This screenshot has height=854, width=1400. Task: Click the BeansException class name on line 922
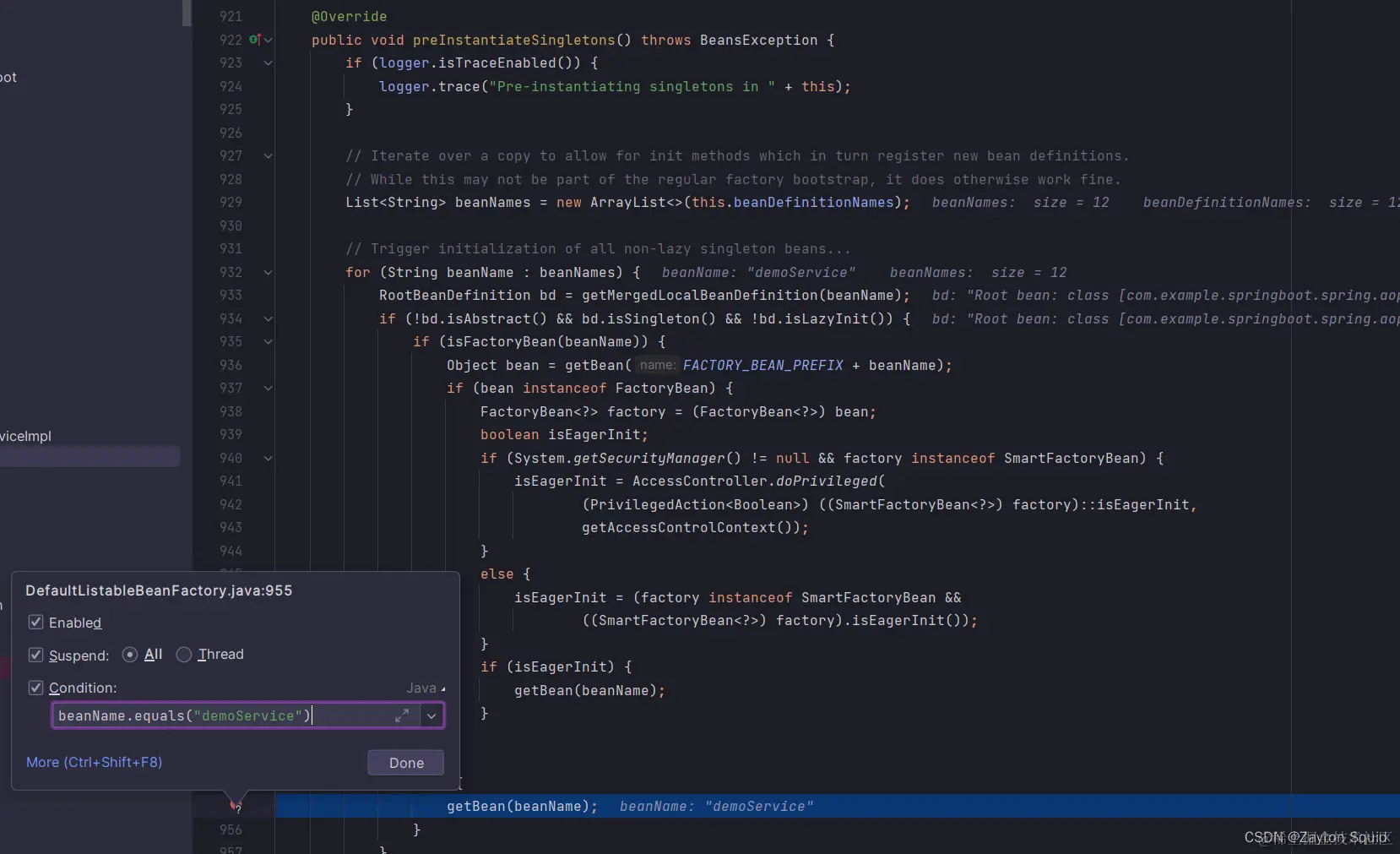click(758, 40)
